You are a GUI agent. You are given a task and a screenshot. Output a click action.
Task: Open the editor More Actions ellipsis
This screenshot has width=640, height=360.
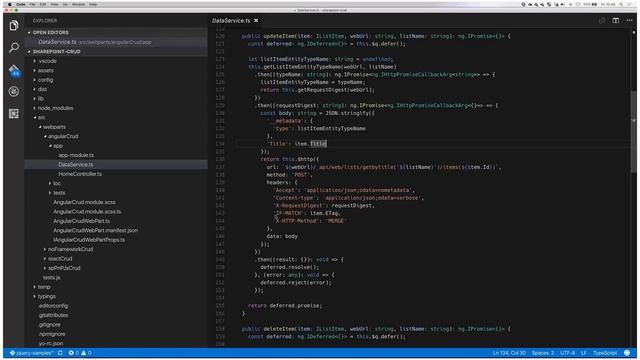click(x=629, y=20)
